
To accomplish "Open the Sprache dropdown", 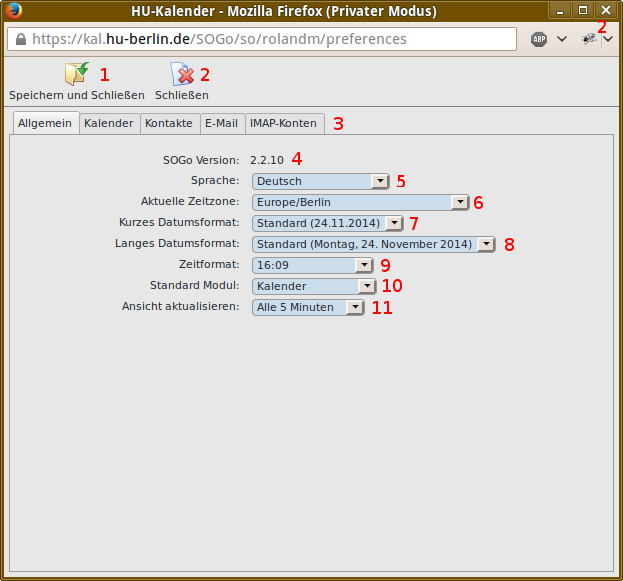I will [320, 181].
